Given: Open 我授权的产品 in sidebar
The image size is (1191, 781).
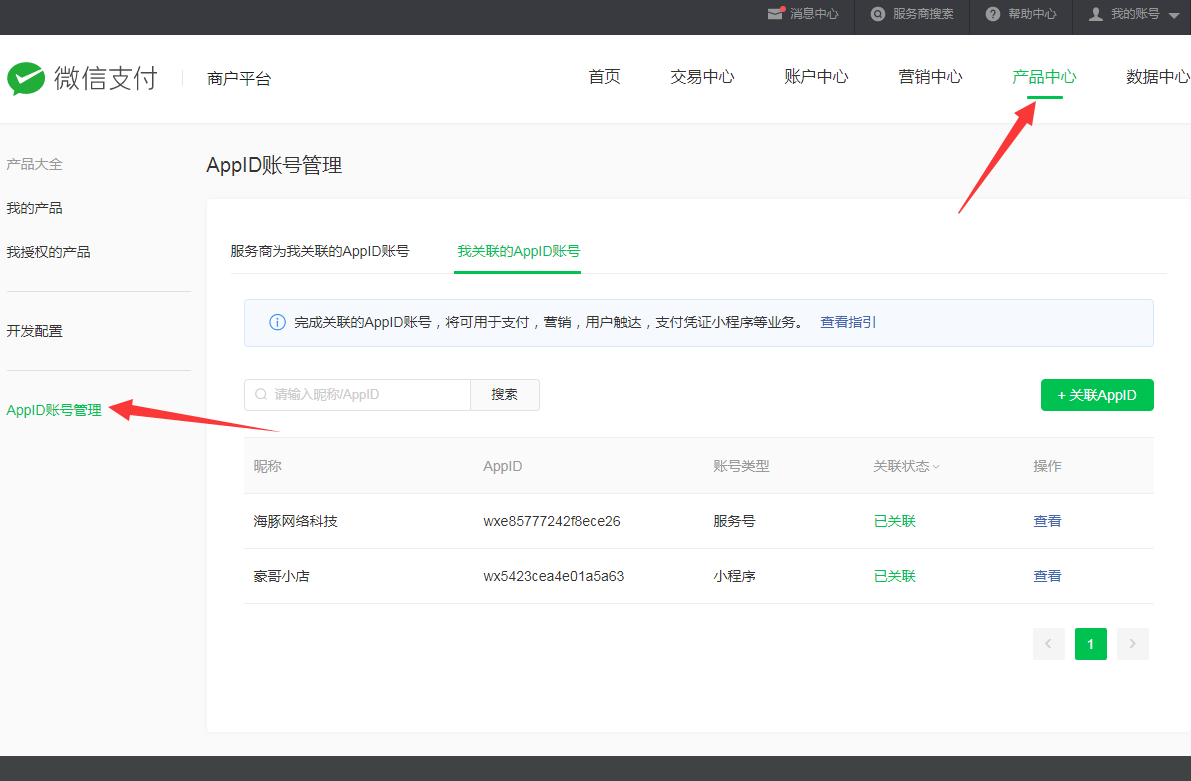Looking at the screenshot, I should coord(49,252).
